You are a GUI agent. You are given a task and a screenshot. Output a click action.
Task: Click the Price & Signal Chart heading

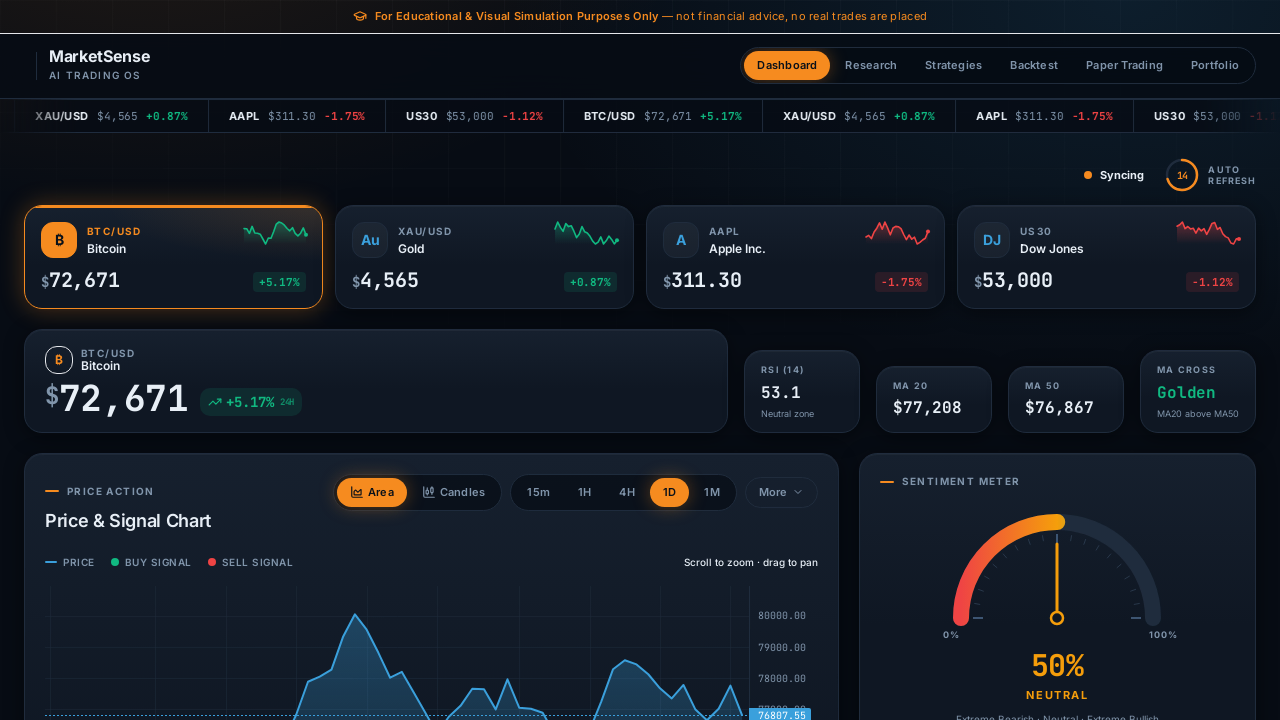(128, 521)
